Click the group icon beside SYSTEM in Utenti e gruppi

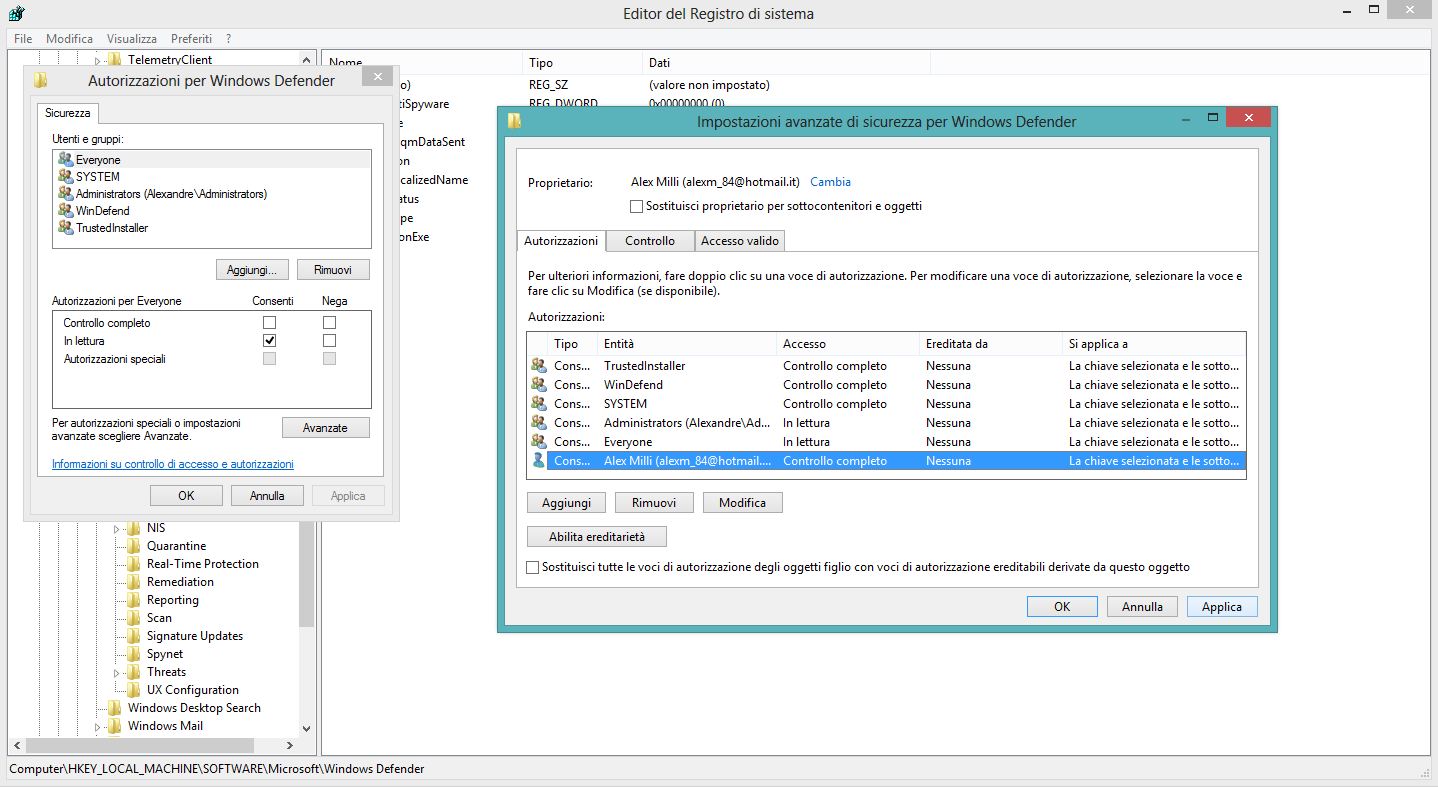coord(66,177)
